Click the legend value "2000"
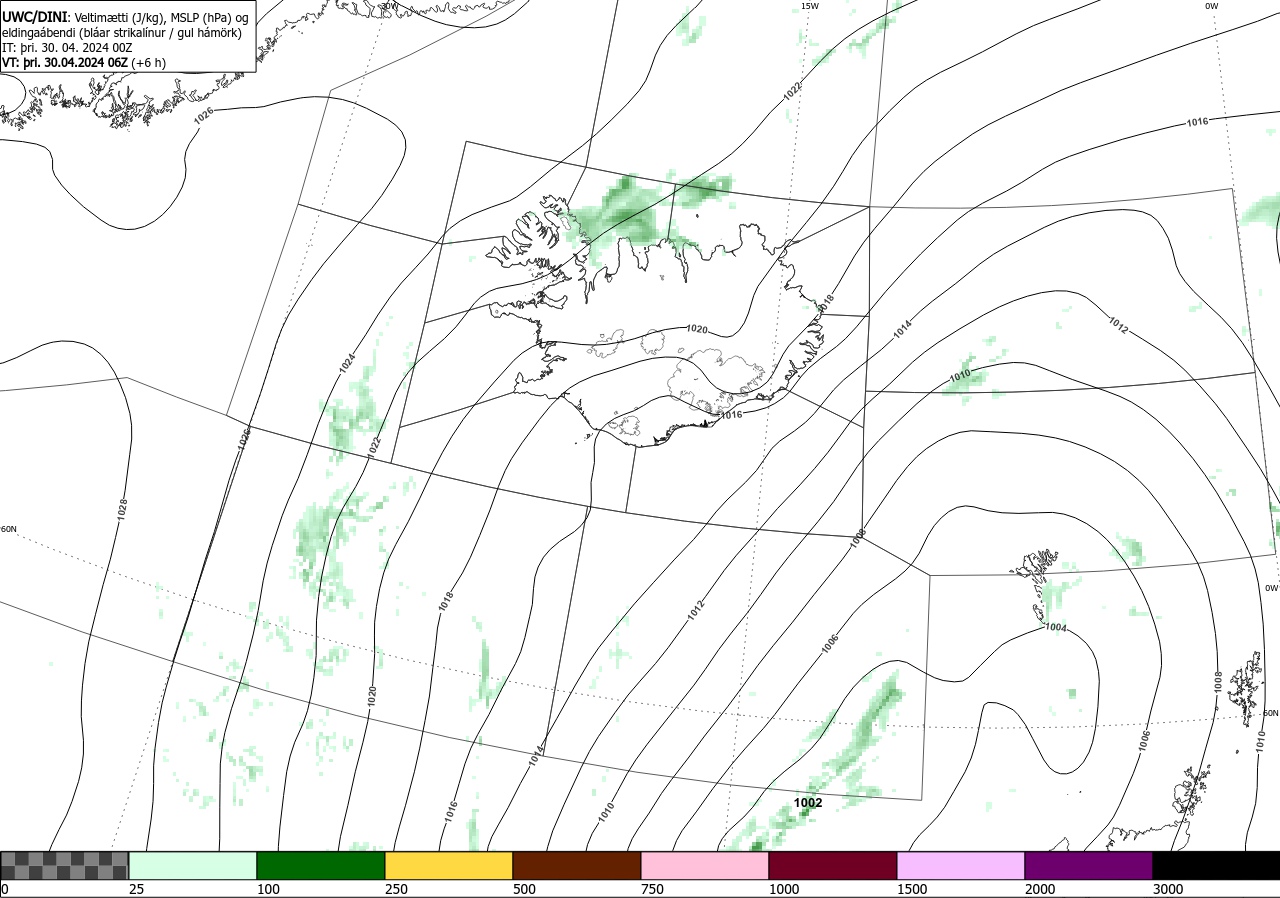The width and height of the screenshot is (1280, 898). click(x=1041, y=889)
